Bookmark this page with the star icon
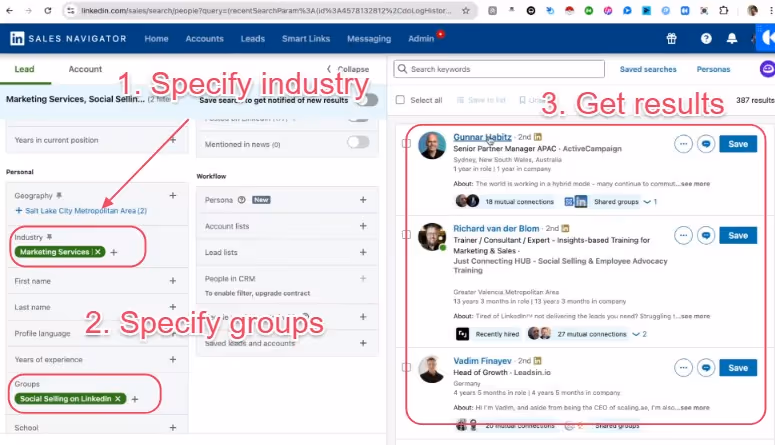Image resolution: width=775 pixels, height=445 pixels. point(466,10)
